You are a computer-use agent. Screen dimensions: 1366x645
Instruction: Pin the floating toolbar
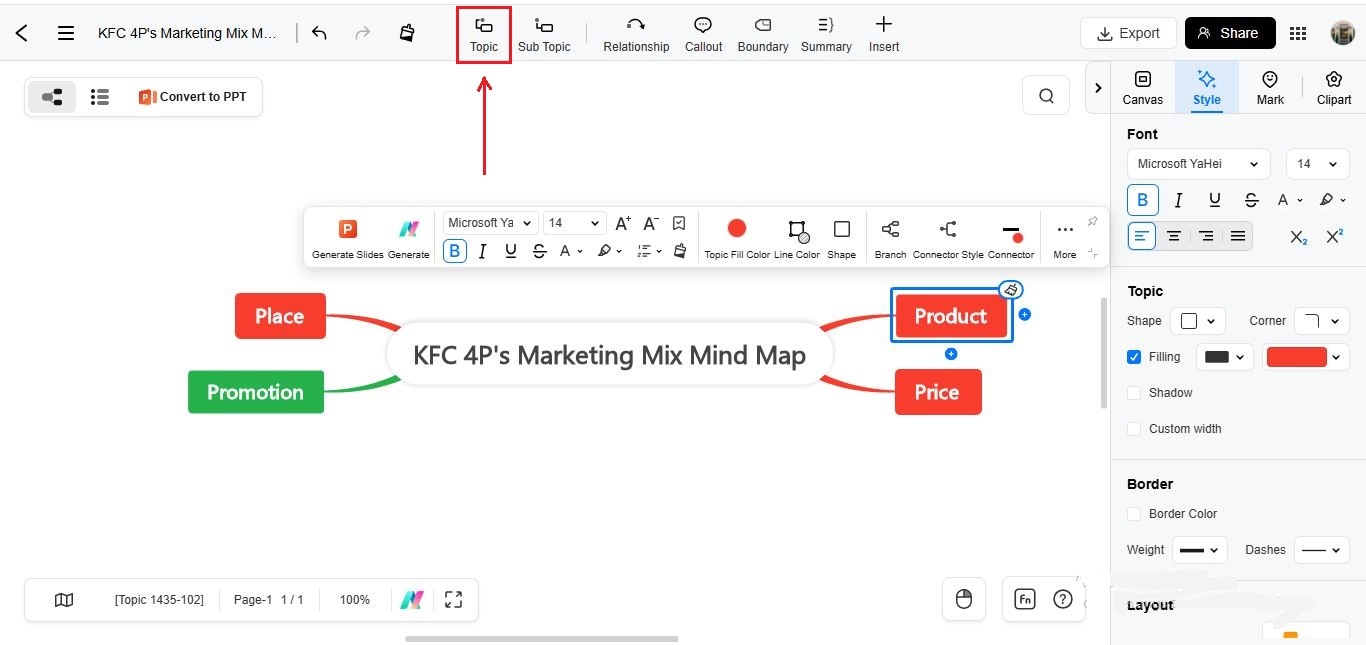[x=1092, y=221]
